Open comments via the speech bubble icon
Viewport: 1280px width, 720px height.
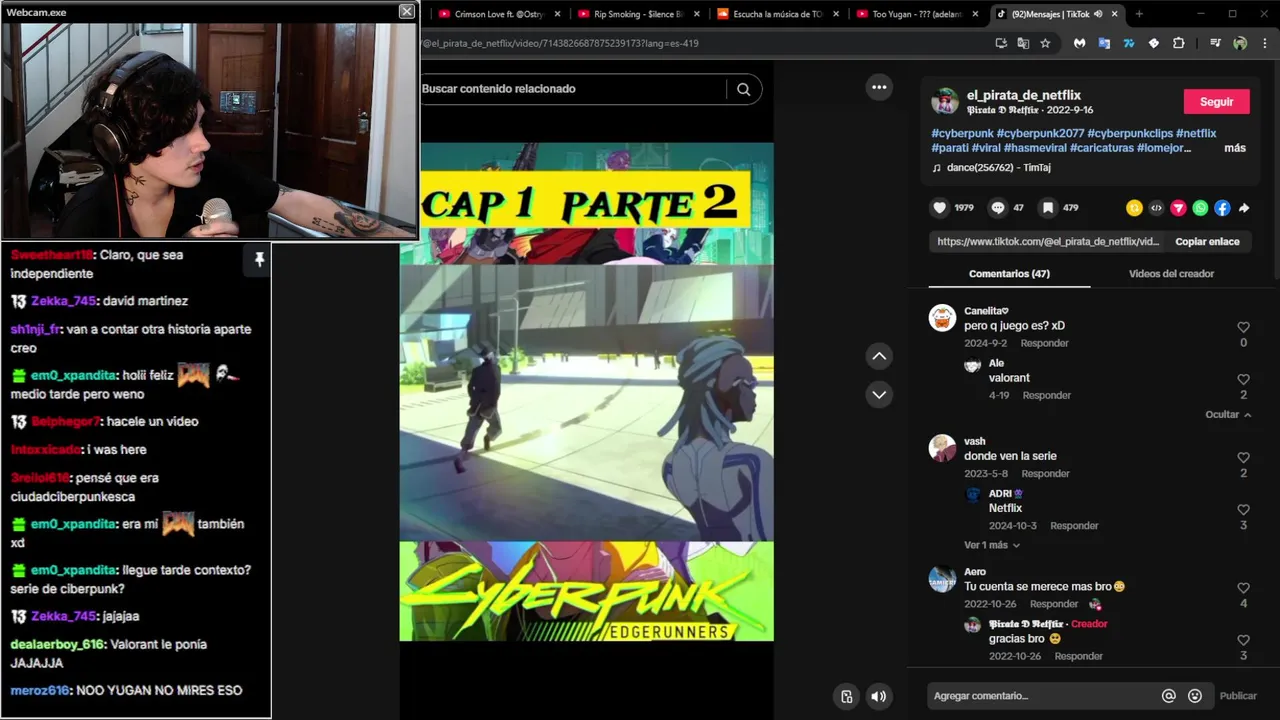coord(997,208)
